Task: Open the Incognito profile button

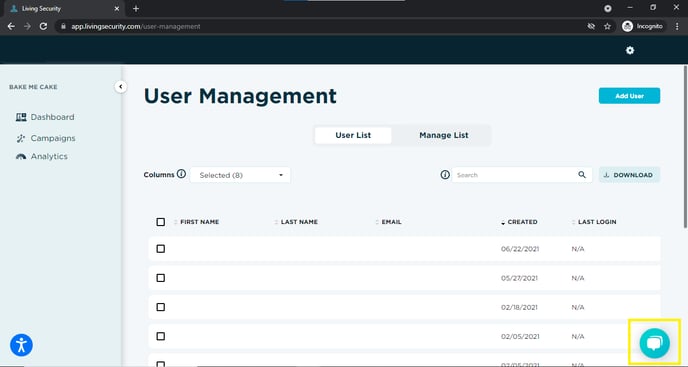Action: [x=643, y=26]
